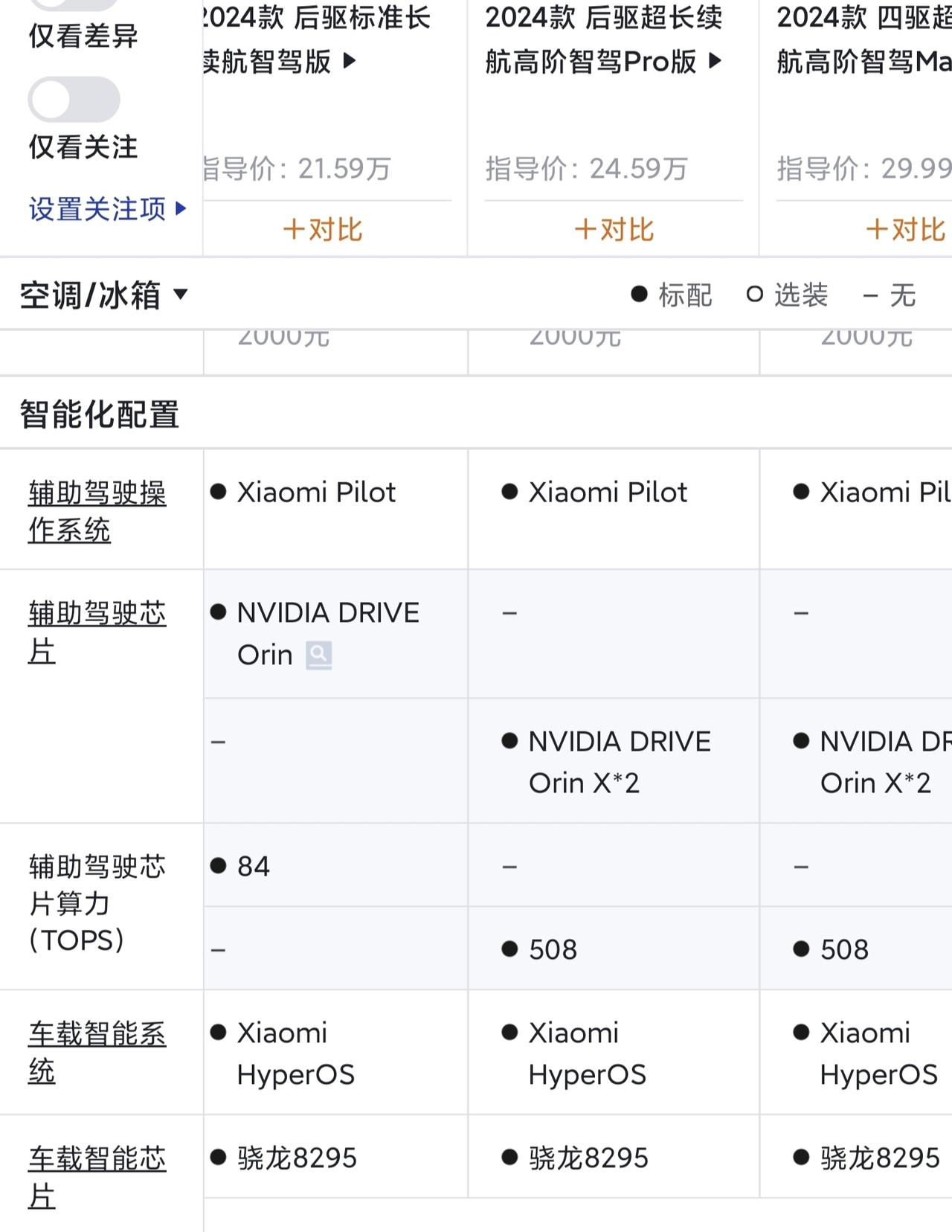This screenshot has width=952, height=1232.
Task: Add 29.99万 model to compare with +对比
Action: click(x=905, y=229)
